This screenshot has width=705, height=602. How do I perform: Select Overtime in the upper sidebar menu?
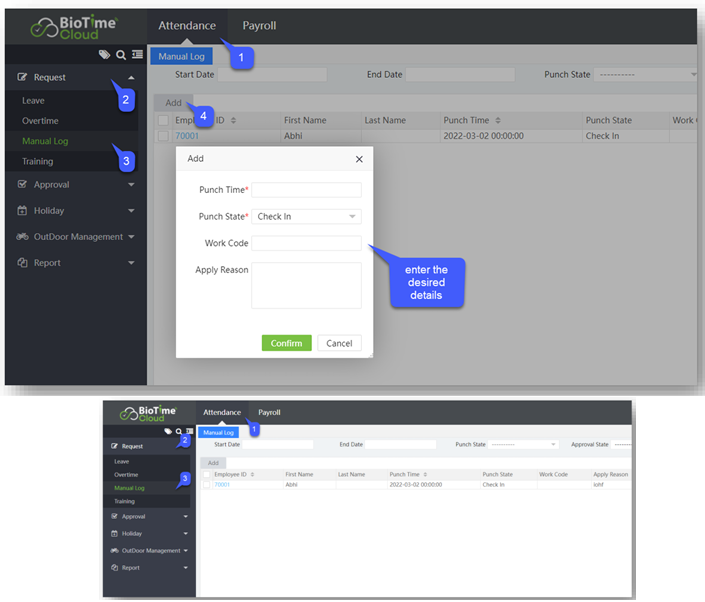point(40,121)
